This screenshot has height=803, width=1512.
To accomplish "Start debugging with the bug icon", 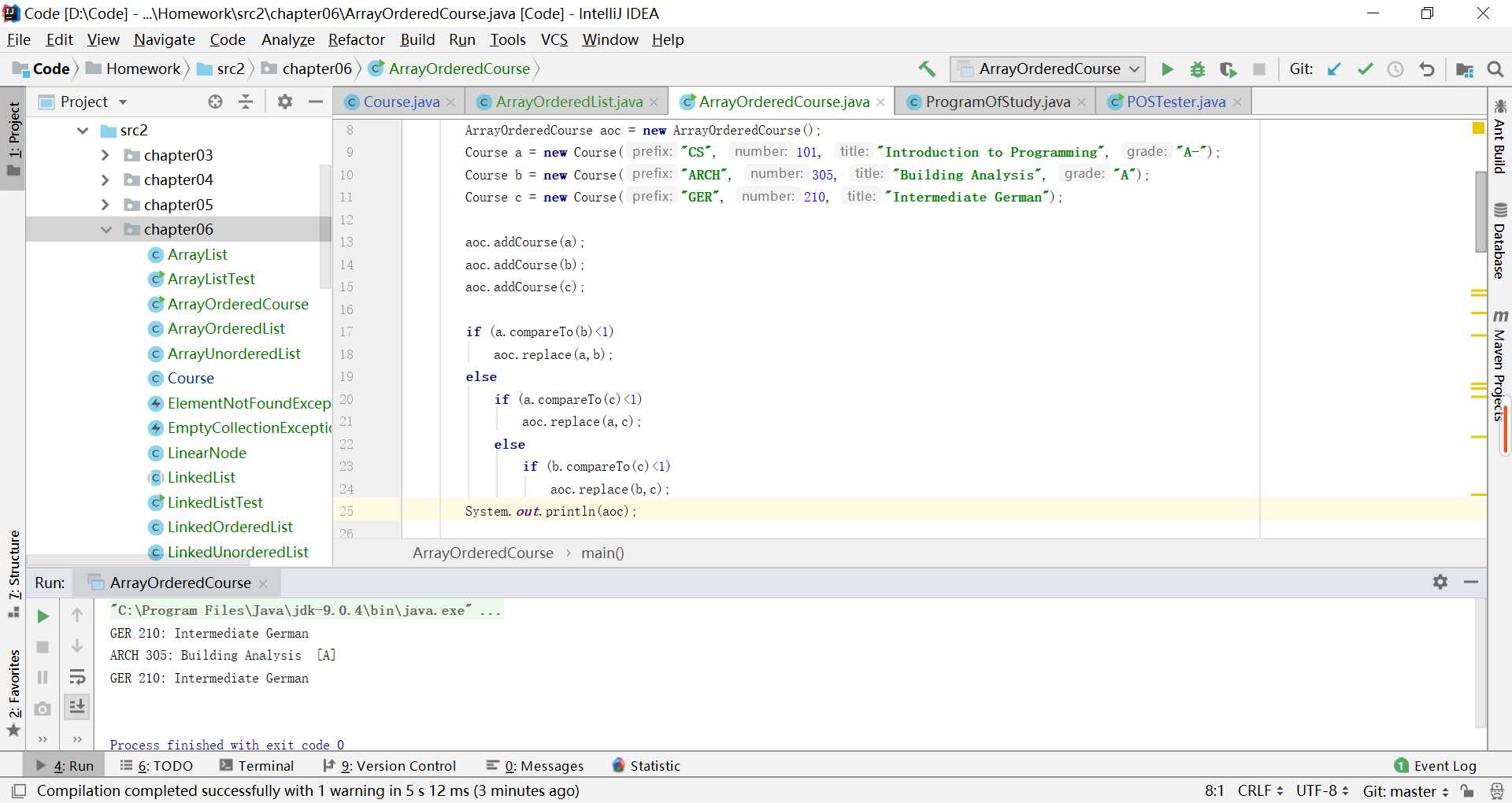I will pos(1198,69).
